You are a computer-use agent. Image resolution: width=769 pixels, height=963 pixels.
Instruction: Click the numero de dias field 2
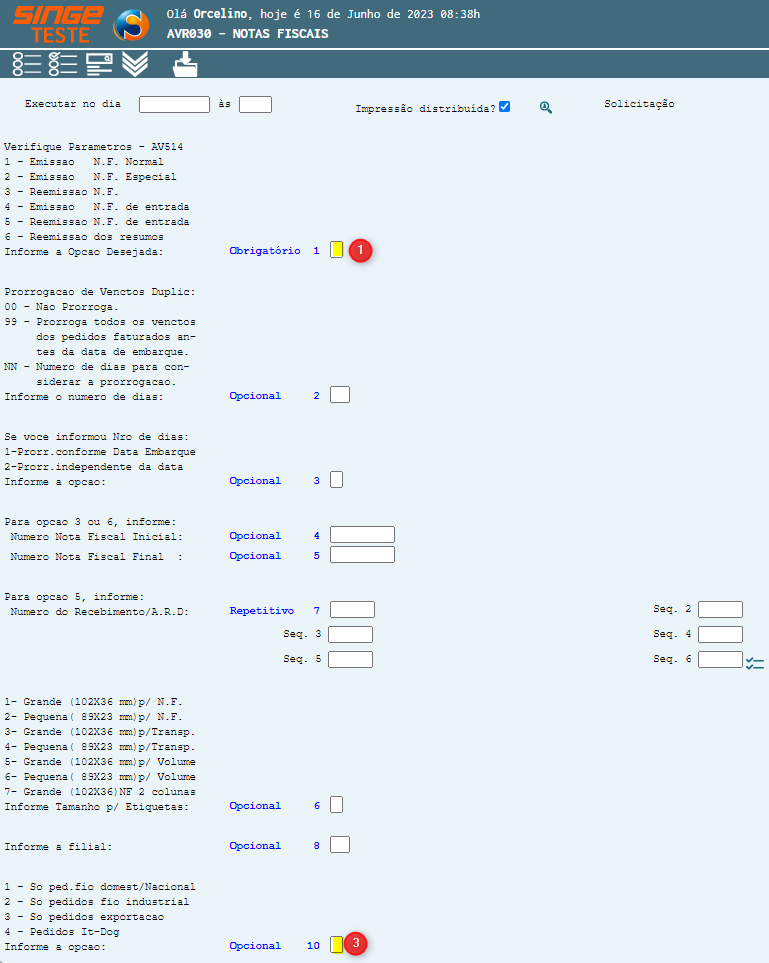coord(340,394)
